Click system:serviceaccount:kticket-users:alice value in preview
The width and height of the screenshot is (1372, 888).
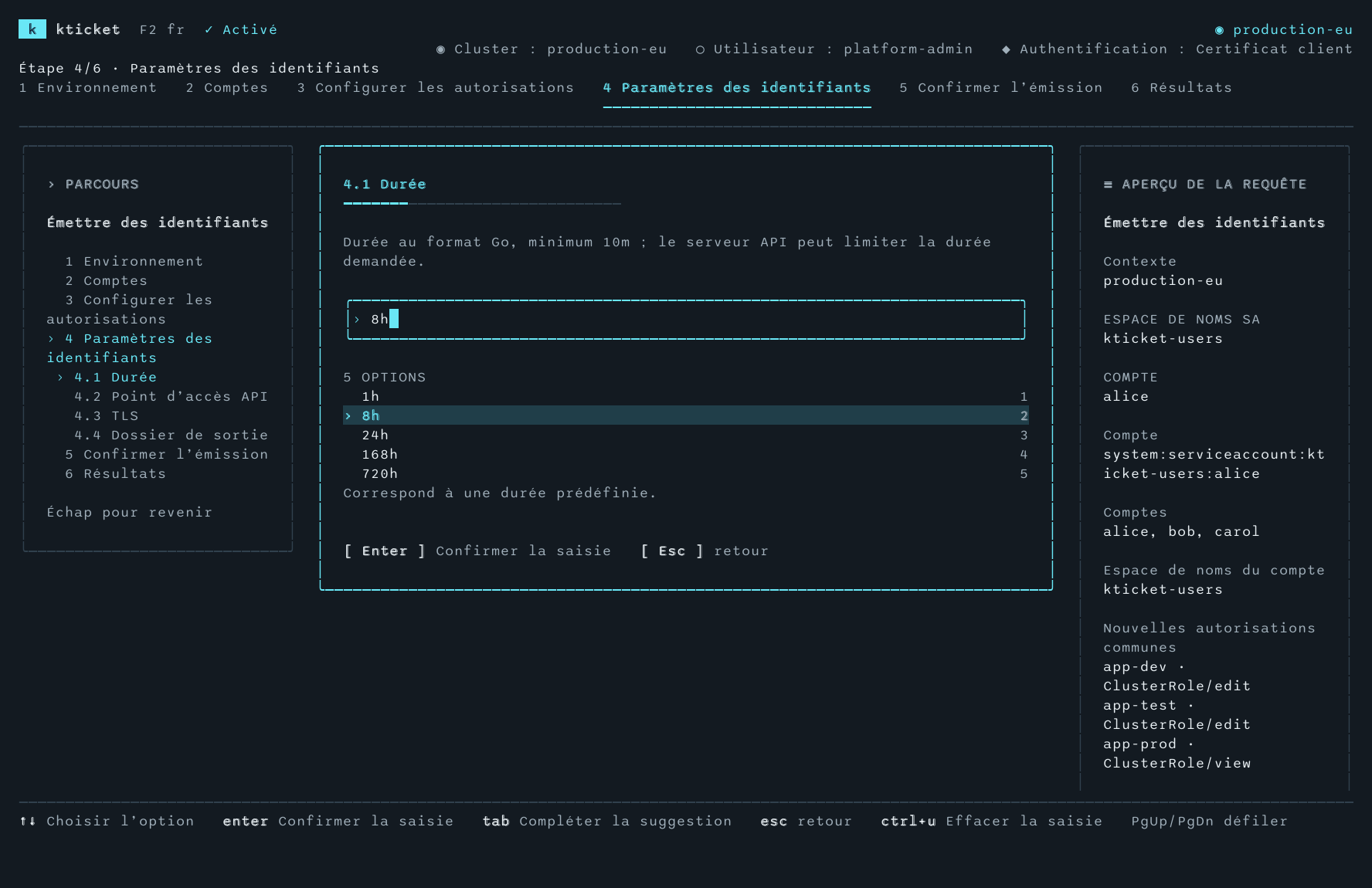pos(1214,464)
